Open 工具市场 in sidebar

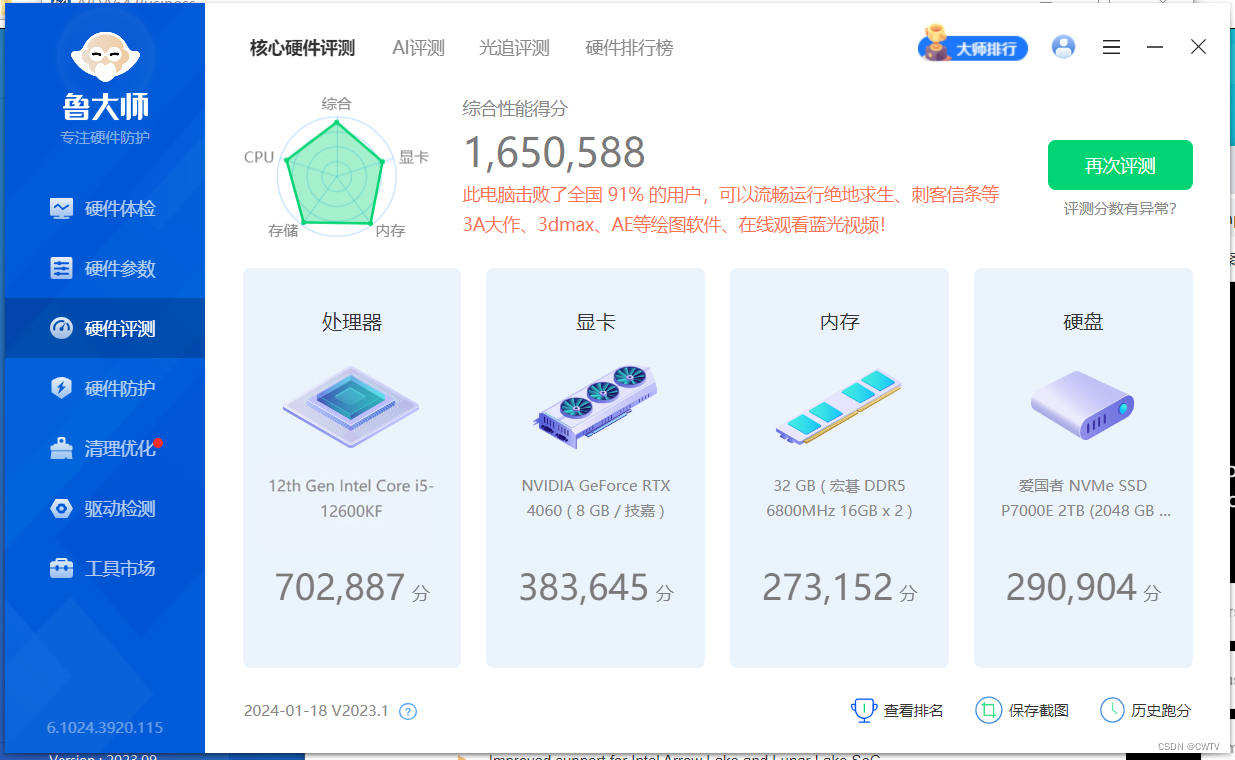(105, 568)
